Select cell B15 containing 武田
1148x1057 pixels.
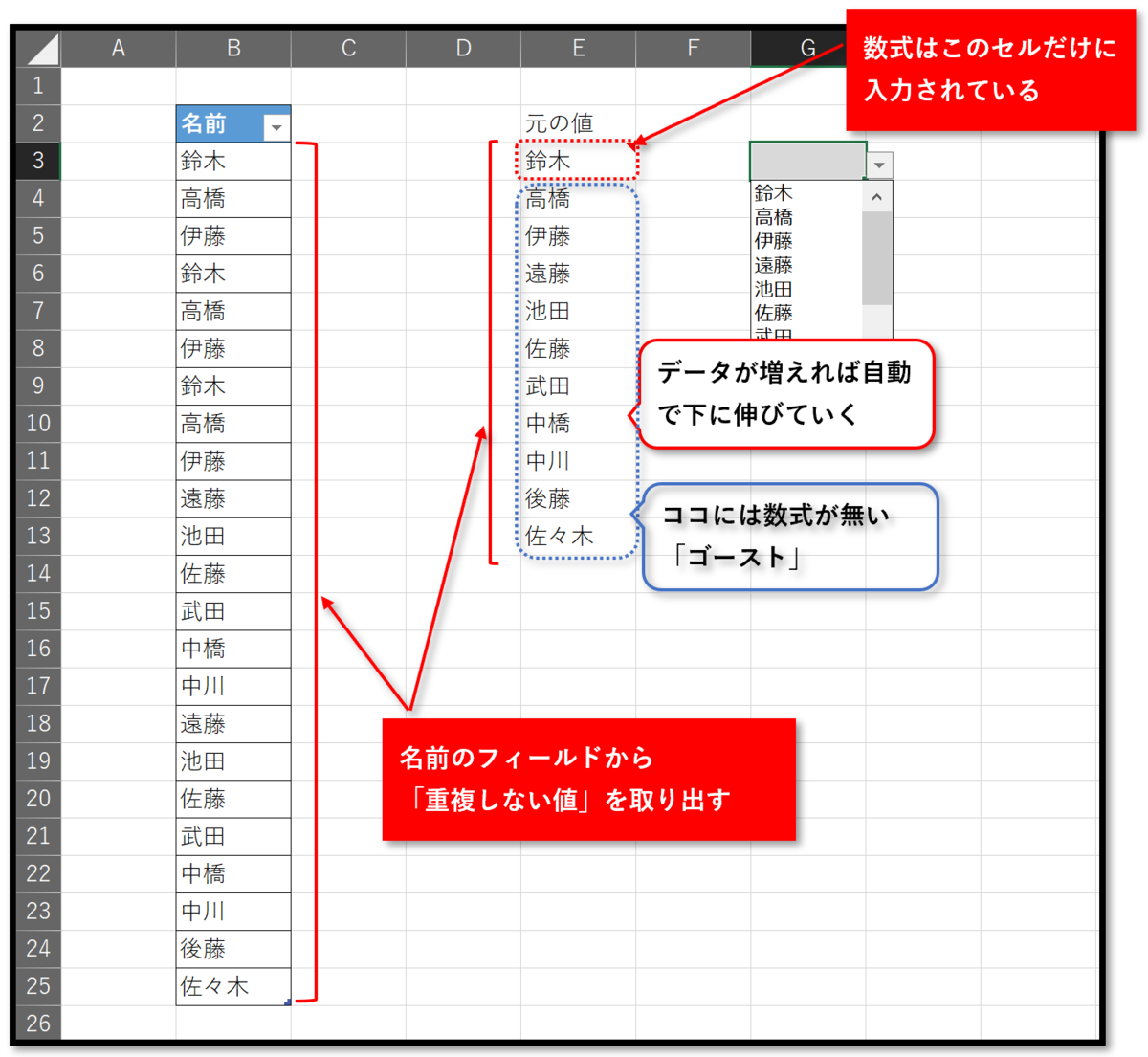pos(233,610)
